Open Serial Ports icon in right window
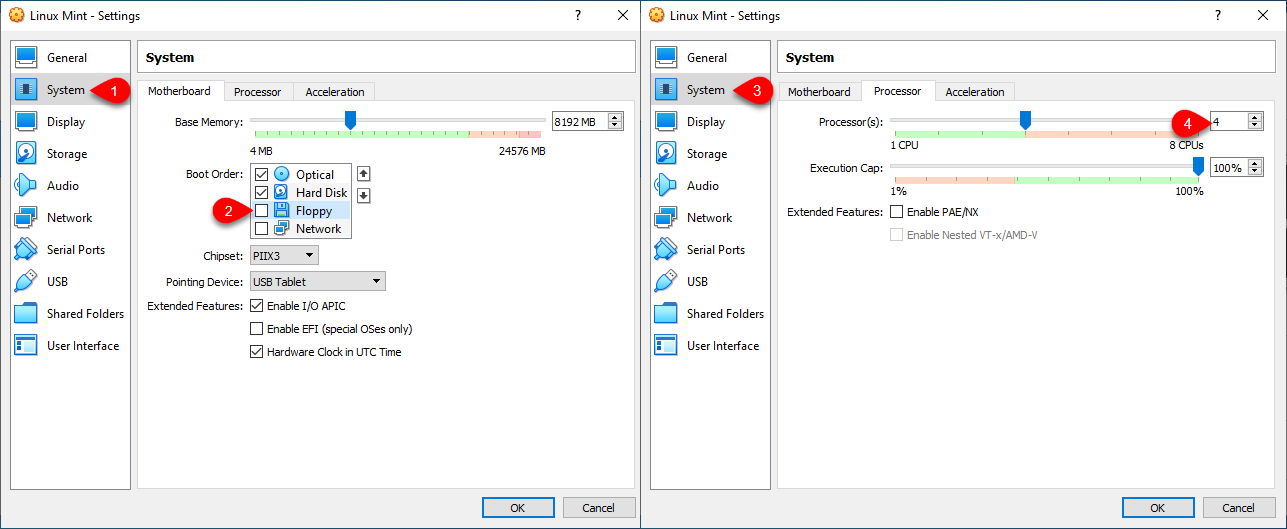Viewport: 1287px width, 529px height. pos(667,250)
